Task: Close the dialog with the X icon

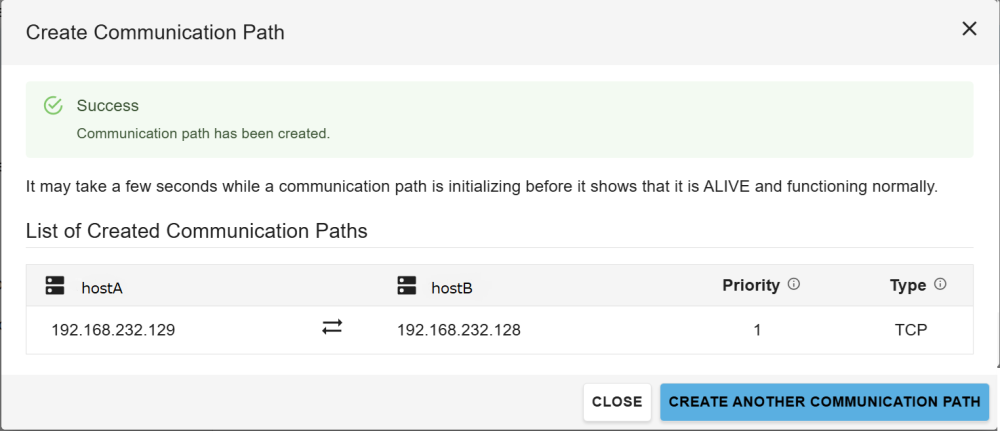Action: [969, 29]
